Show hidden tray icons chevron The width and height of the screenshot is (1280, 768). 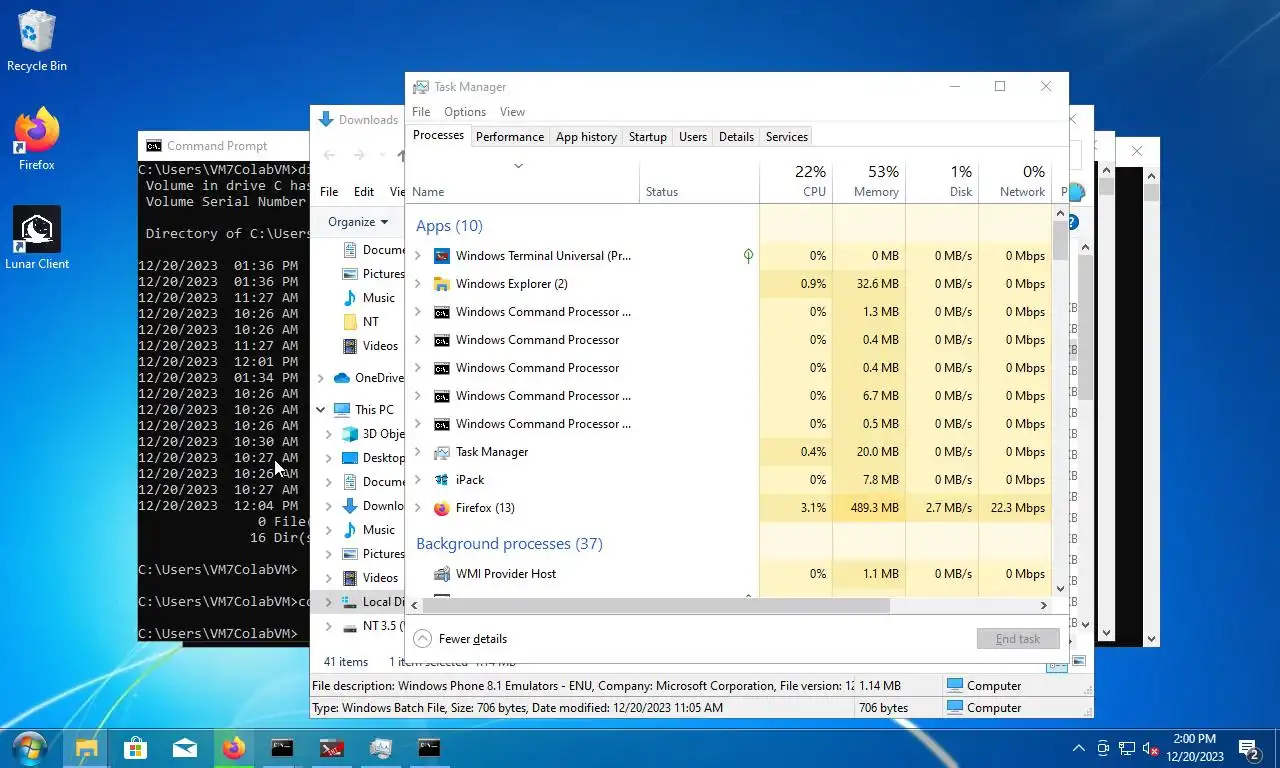pos(1078,748)
